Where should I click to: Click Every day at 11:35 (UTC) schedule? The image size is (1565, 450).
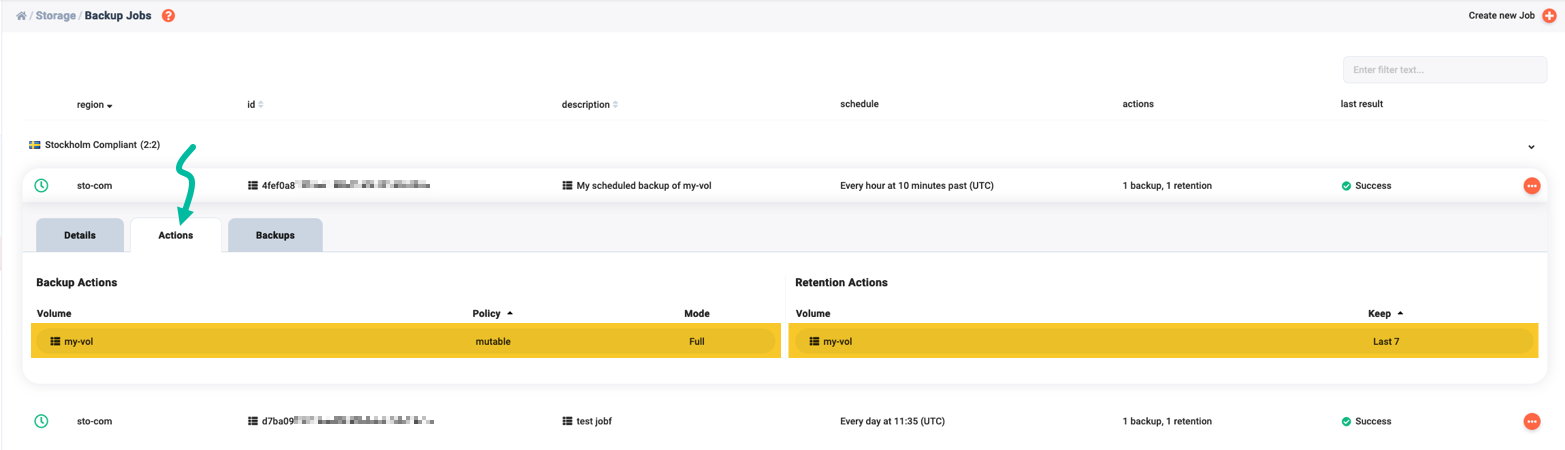click(892, 422)
